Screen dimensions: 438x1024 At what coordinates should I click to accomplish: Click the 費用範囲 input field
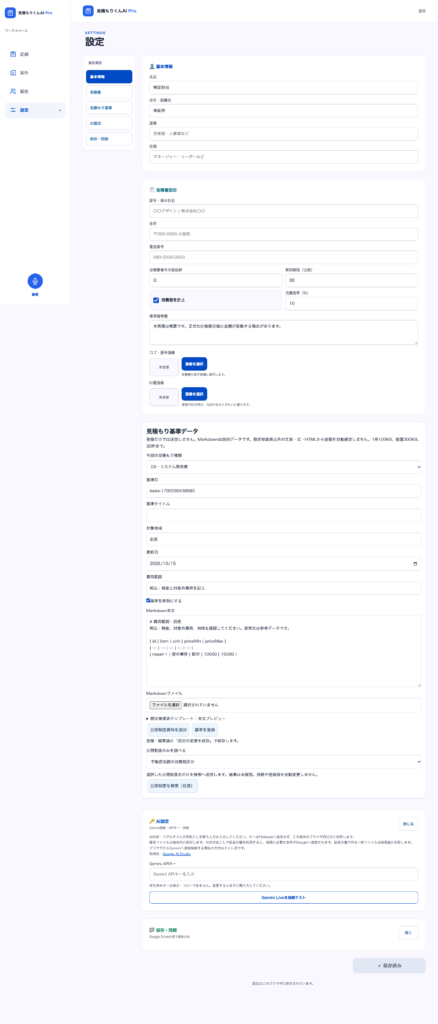tap(283, 588)
